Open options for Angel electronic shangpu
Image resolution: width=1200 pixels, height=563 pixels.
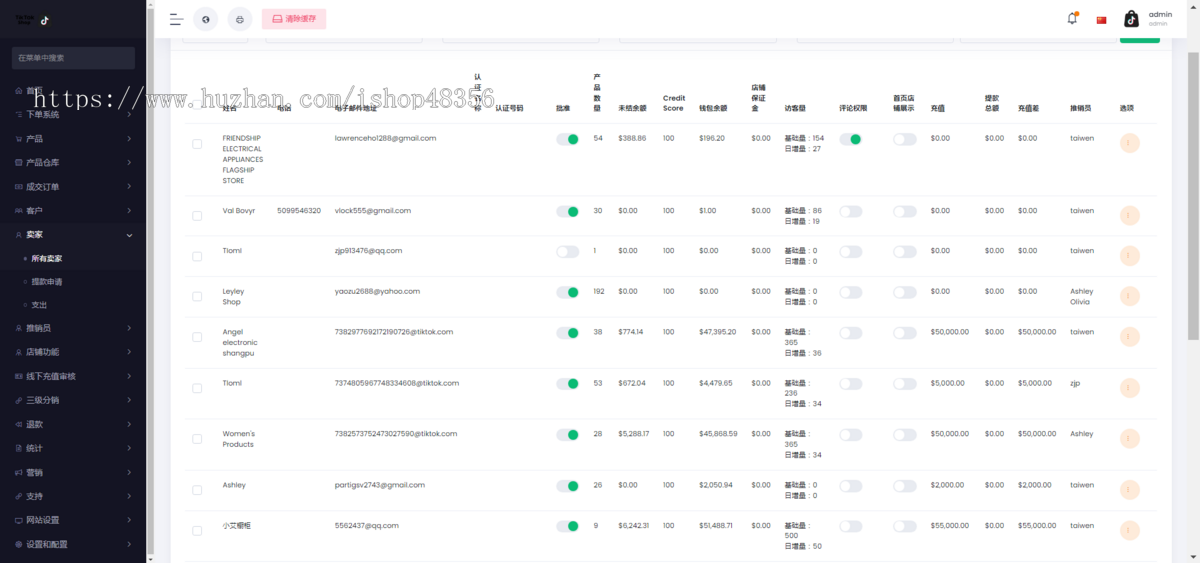click(x=1130, y=337)
